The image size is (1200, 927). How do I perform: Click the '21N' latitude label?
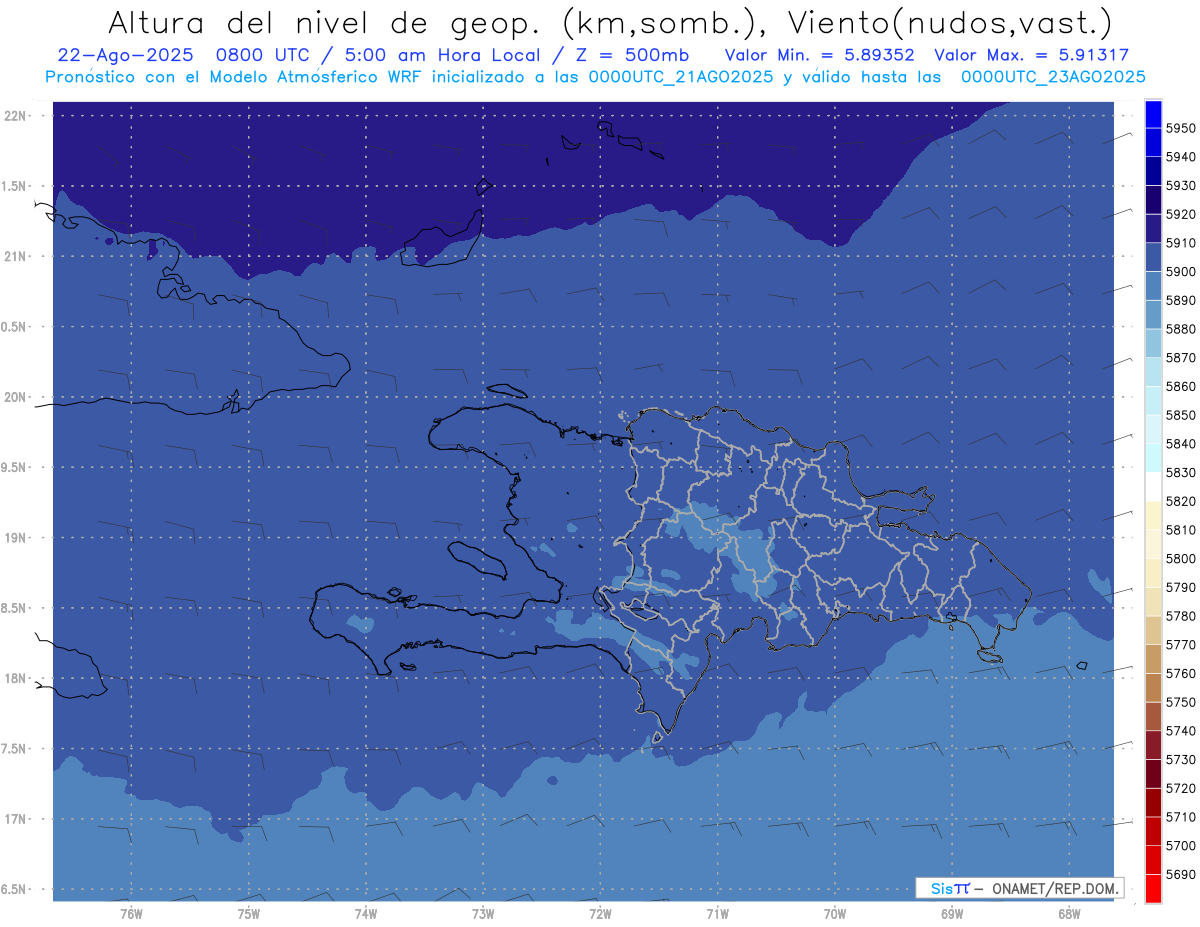pyautogui.click(x=16, y=257)
